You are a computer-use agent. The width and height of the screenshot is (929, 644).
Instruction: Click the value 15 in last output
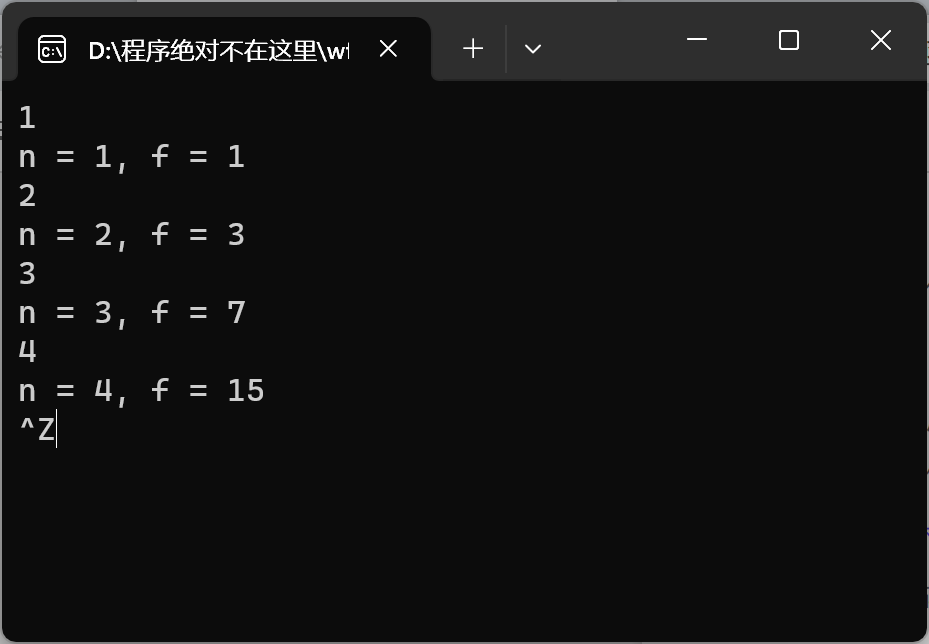tap(246, 390)
